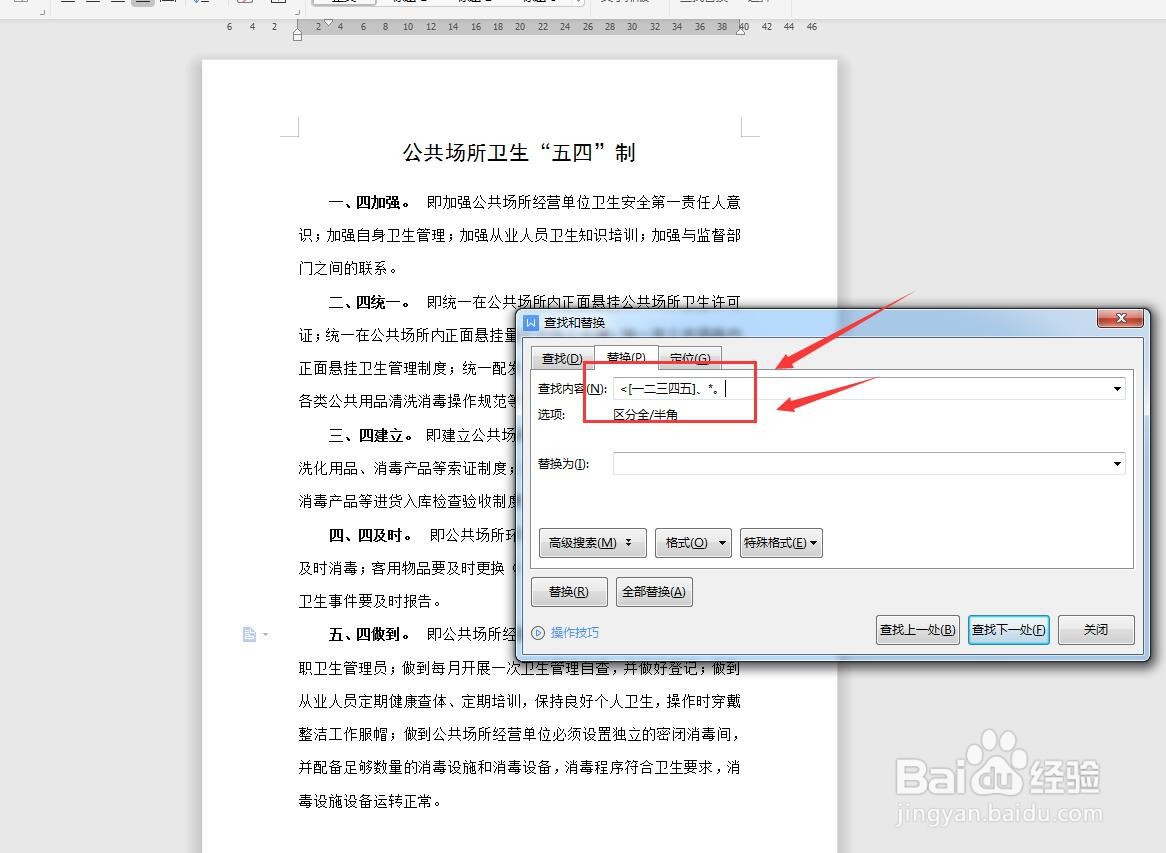The height and width of the screenshot is (853, 1166).
Task: Click the page icon in the document's left margin
Action: [x=249, y=634]
